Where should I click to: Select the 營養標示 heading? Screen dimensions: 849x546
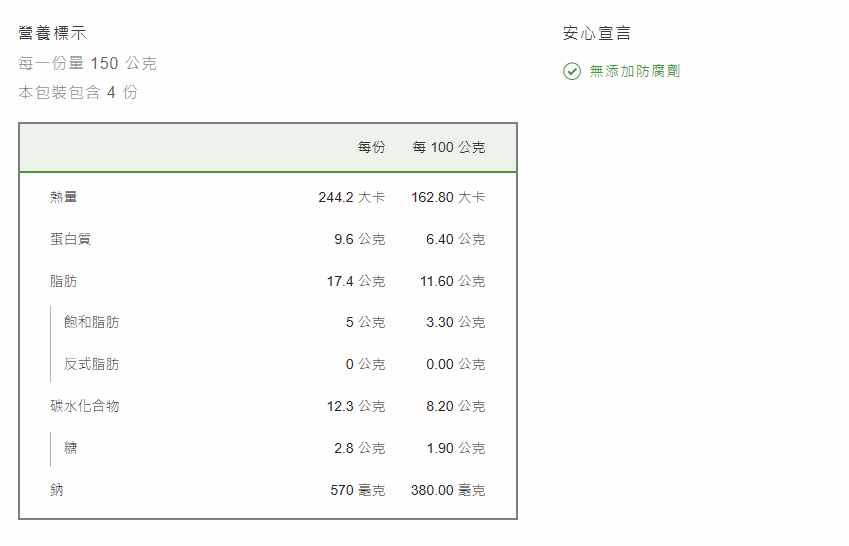52,33
